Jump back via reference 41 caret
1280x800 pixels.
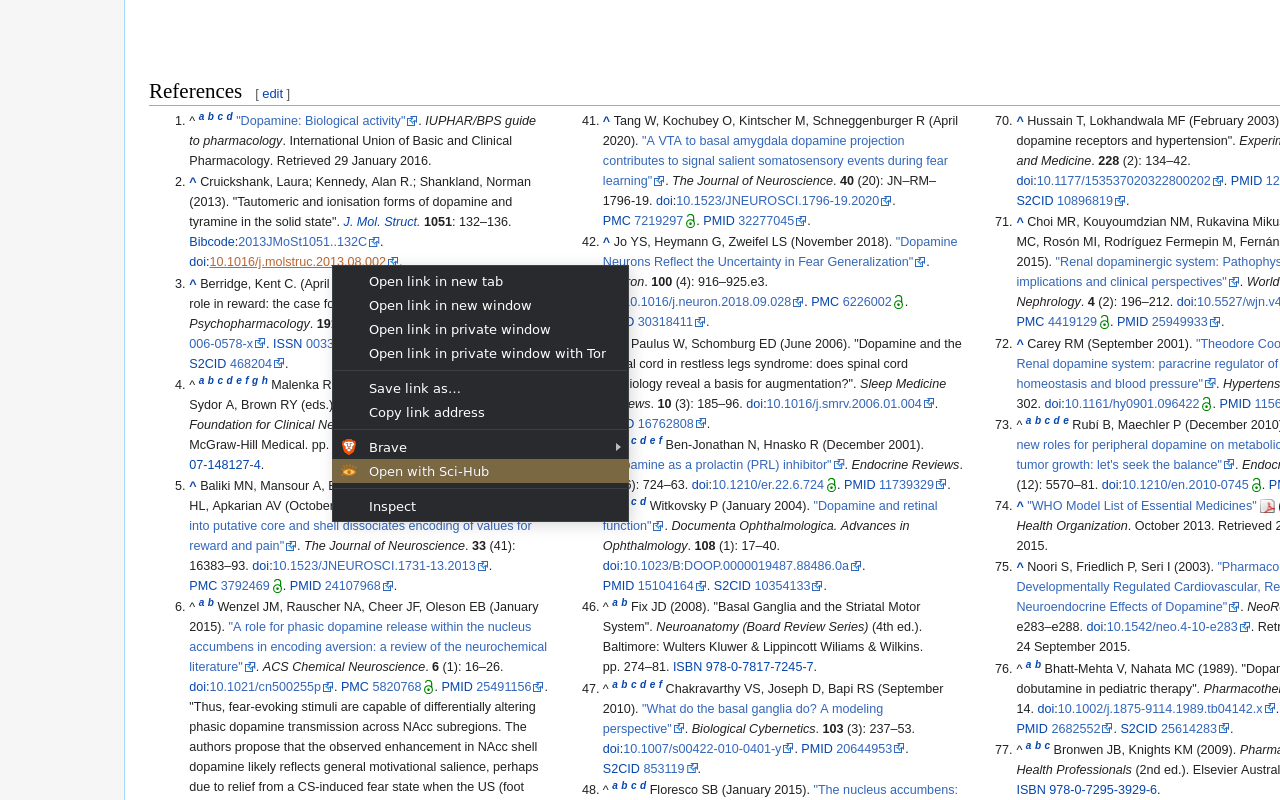coord(607,121)
